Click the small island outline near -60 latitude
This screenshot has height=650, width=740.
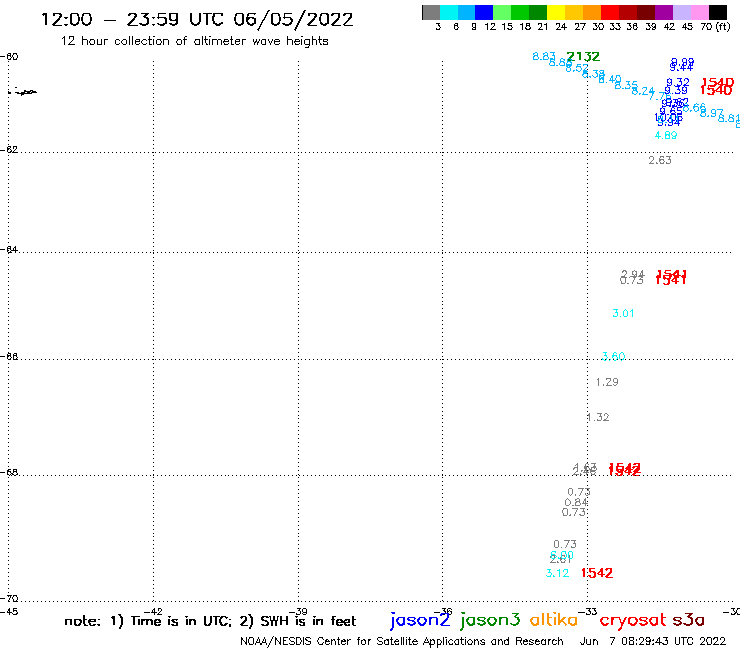coord(23,92)
